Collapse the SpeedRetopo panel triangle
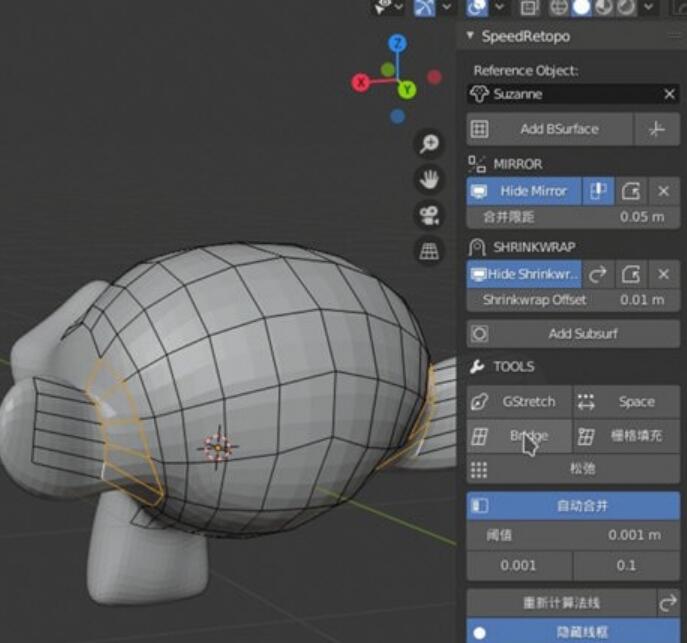The image size is (687, 643). pos(470,35)
